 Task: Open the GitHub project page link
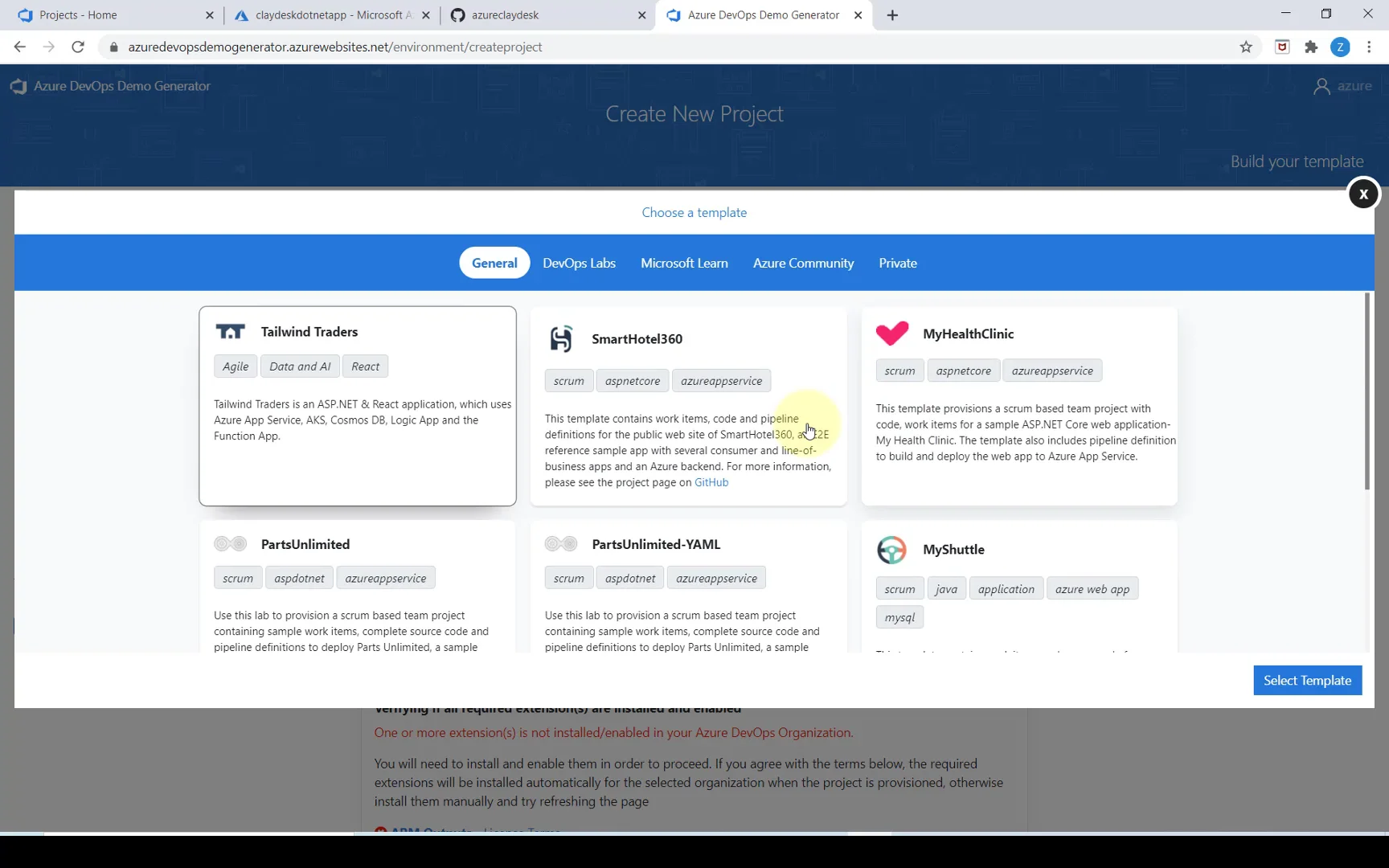tap(711, 482)
